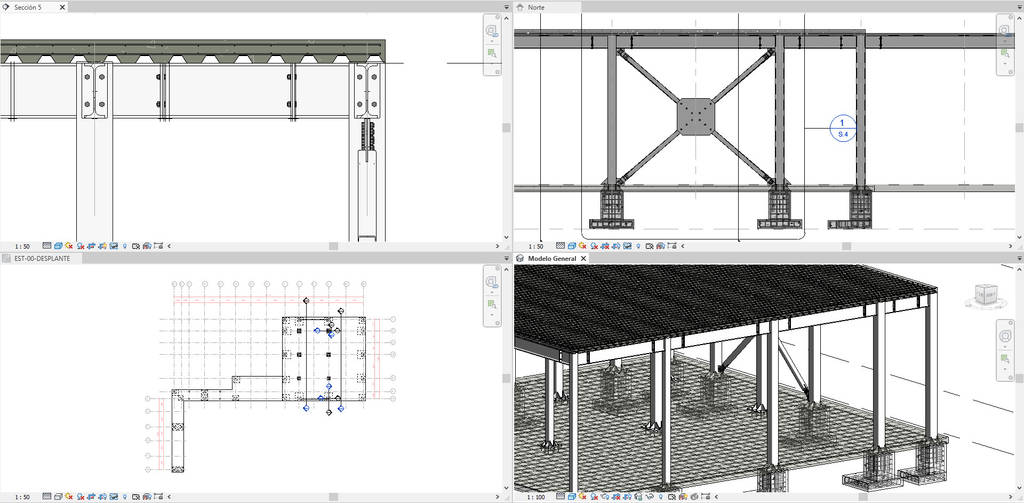This screenshot has height=503, width=1024.
Task: Reveal hidden elements lightbulb in Norte view
Action: (638, 246)
